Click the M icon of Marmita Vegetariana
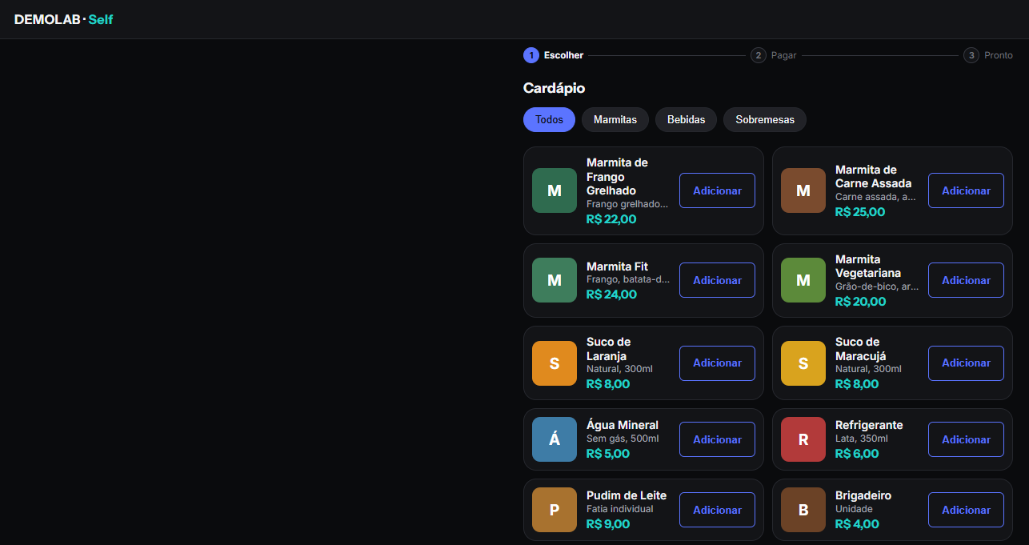Screen dimensions: 1029x545 (x=803, y=280)
